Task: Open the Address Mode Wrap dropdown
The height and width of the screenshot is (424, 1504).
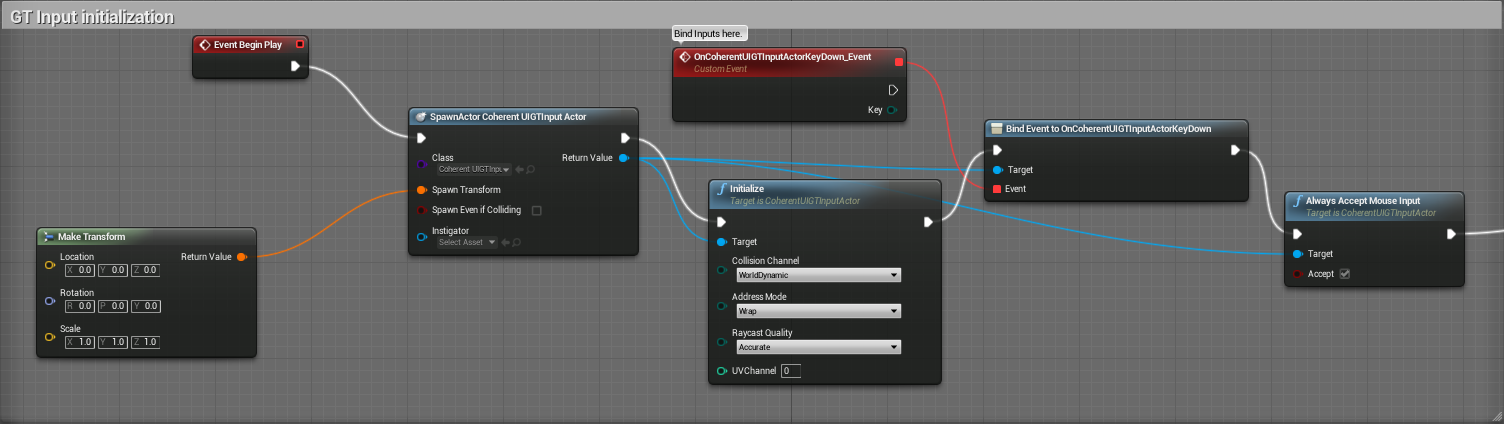Action: click(x=817, y=311)
